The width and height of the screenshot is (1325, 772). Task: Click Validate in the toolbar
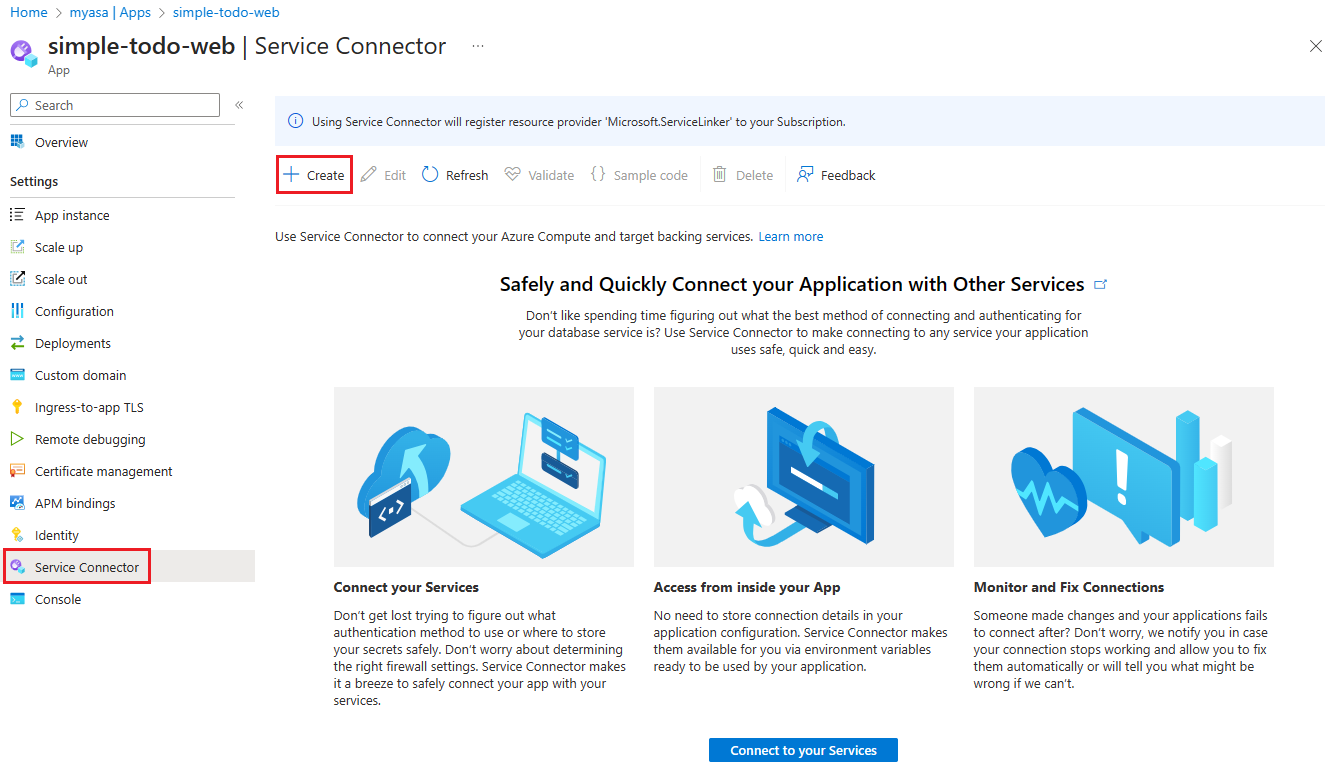coord(539,175)
